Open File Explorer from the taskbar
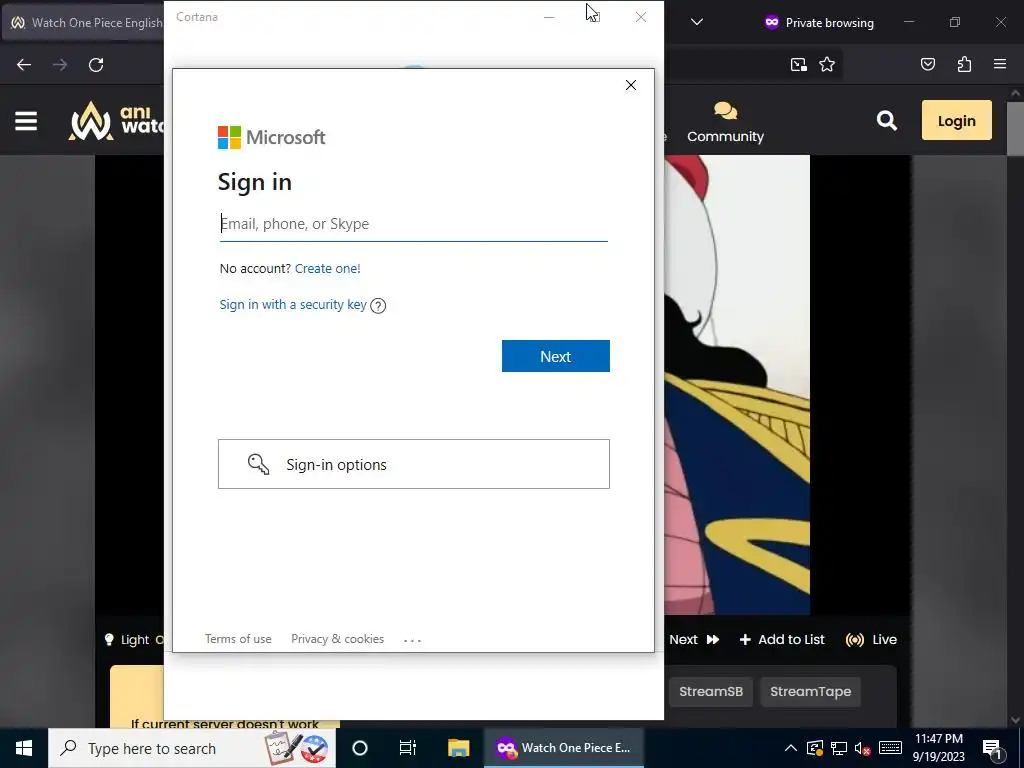This screenshot has width=1024, height=768. pos(458,748)
